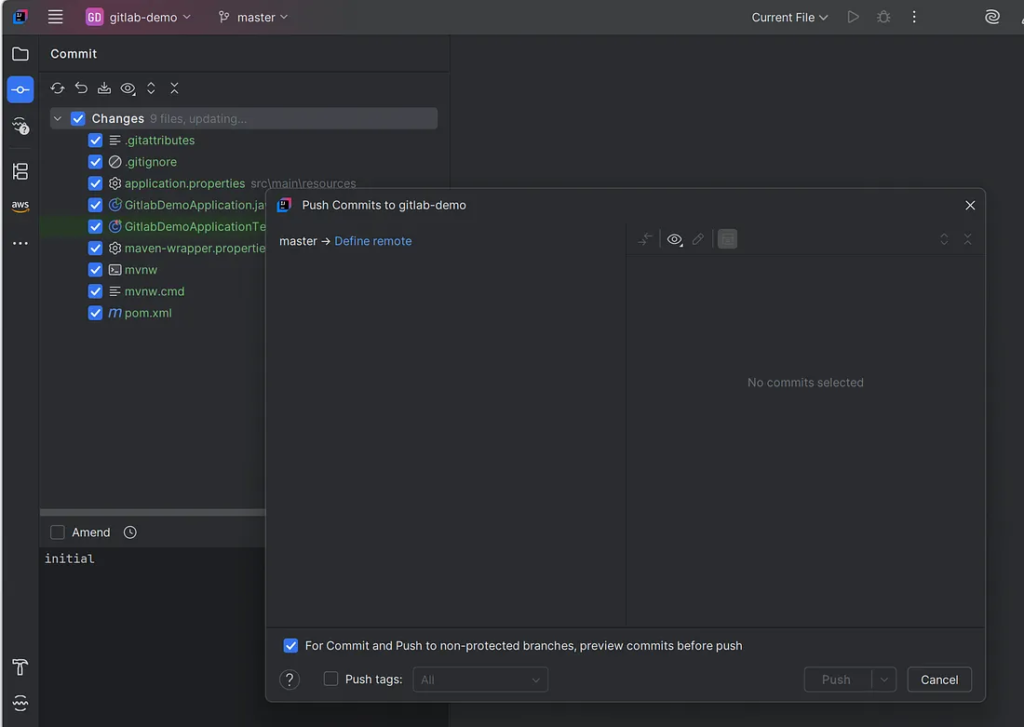Select the .gitignore file in changes
The height and width of the screenshot is (727, 1024).
(150, 162)
